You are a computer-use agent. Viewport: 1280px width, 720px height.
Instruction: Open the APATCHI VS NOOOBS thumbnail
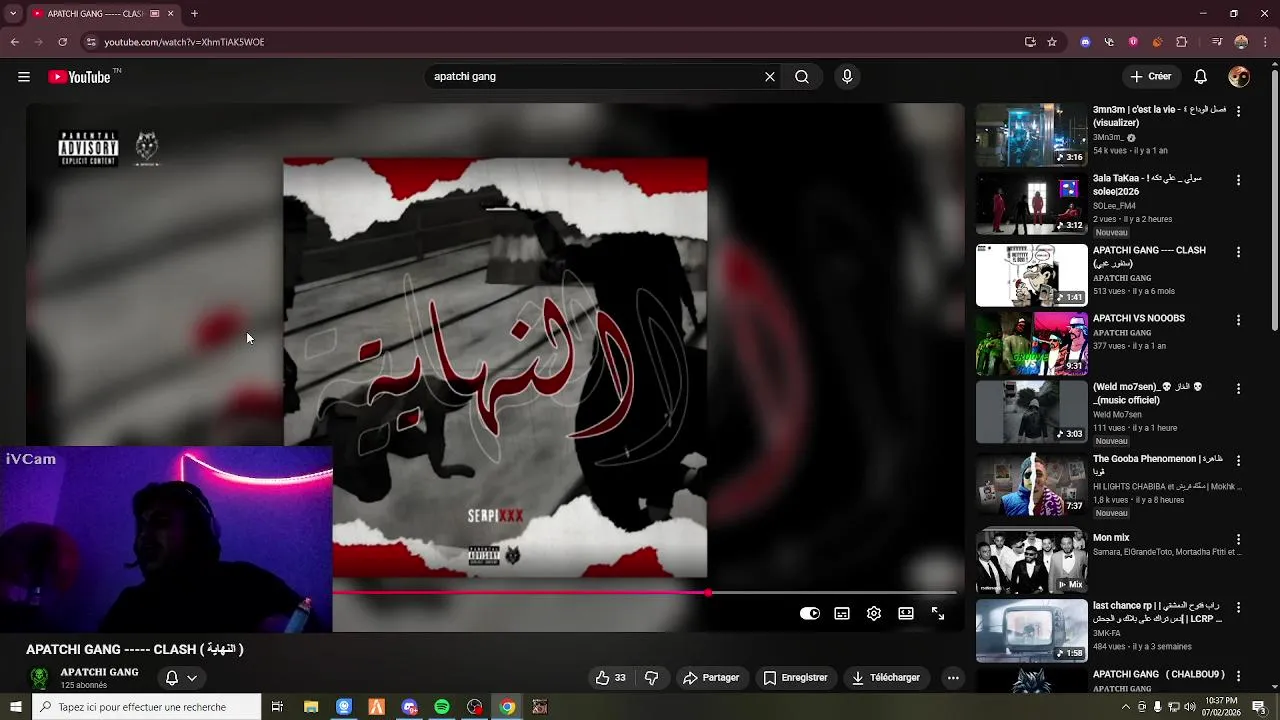(1031, 344)
